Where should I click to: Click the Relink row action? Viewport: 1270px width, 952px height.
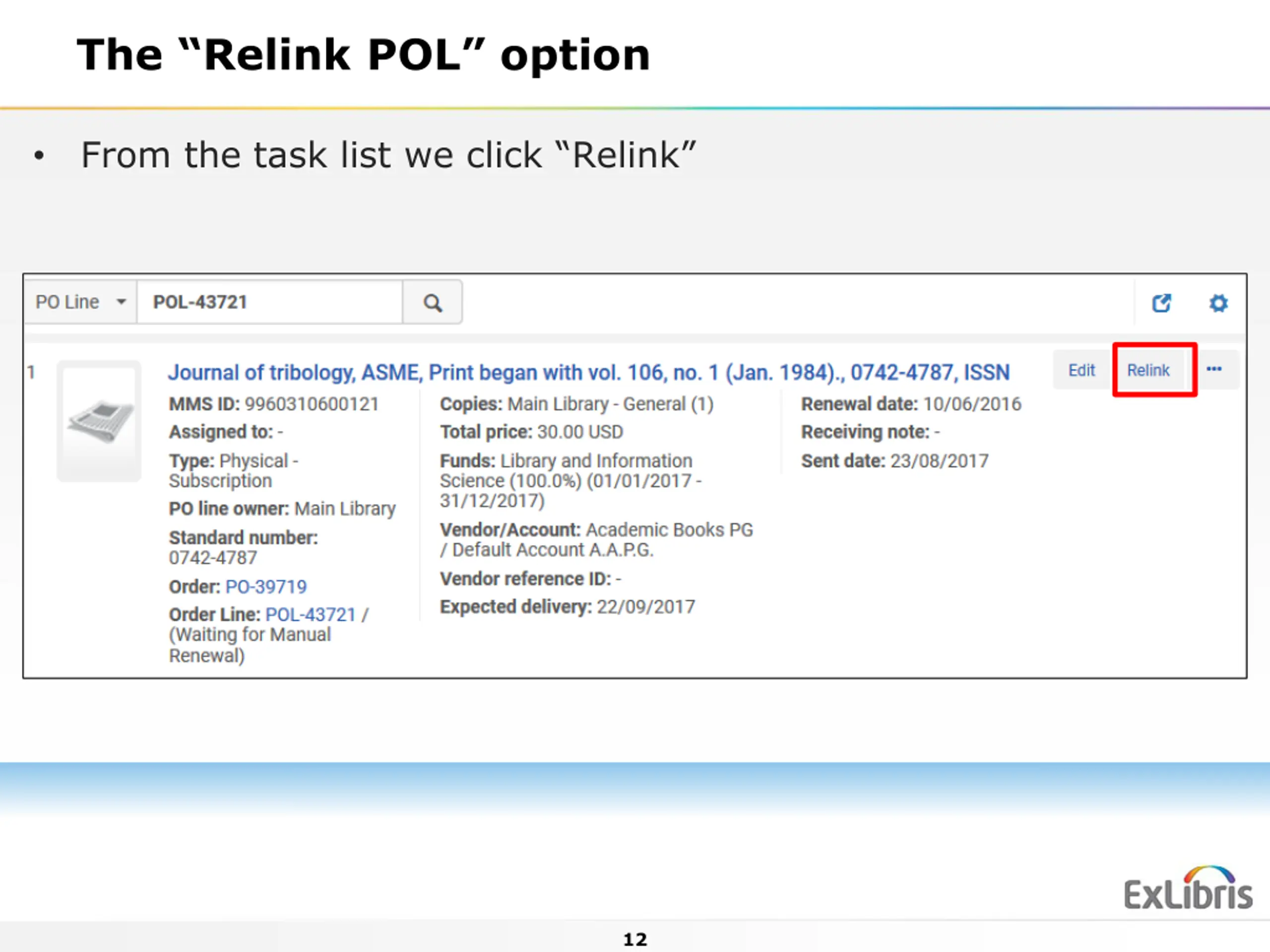point(1148,370)
